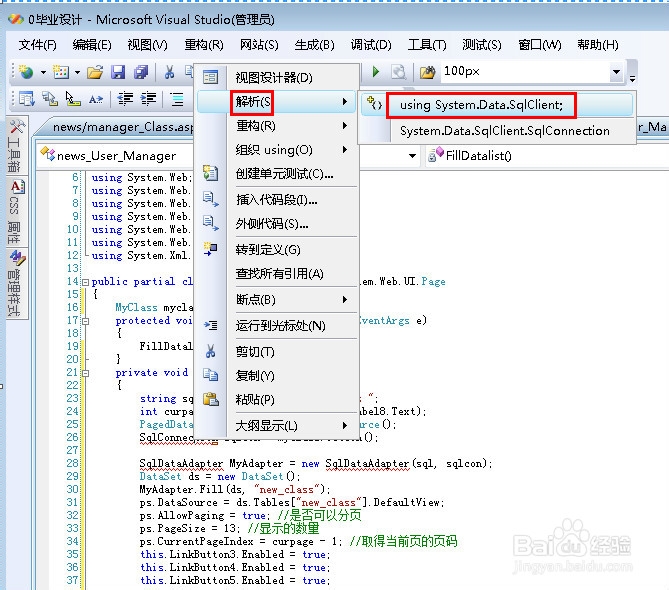Select 外侧代码(S)... menu entry
The width and height of the screenshot is (669, 590).
[276, 223]
